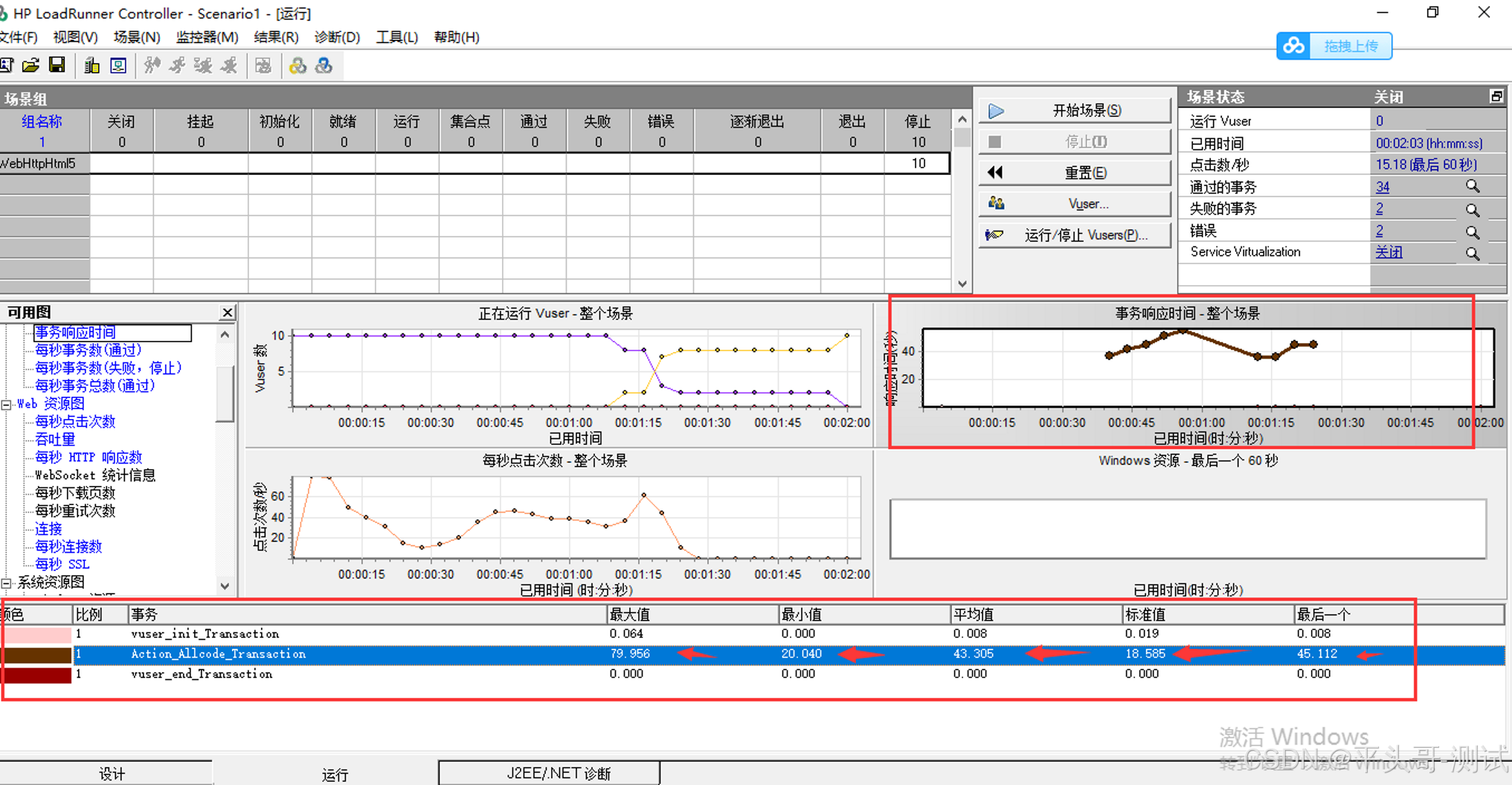Open failed transactions link 2
Viewport: 1512px width, 785px height.
tap(1380, 209)
